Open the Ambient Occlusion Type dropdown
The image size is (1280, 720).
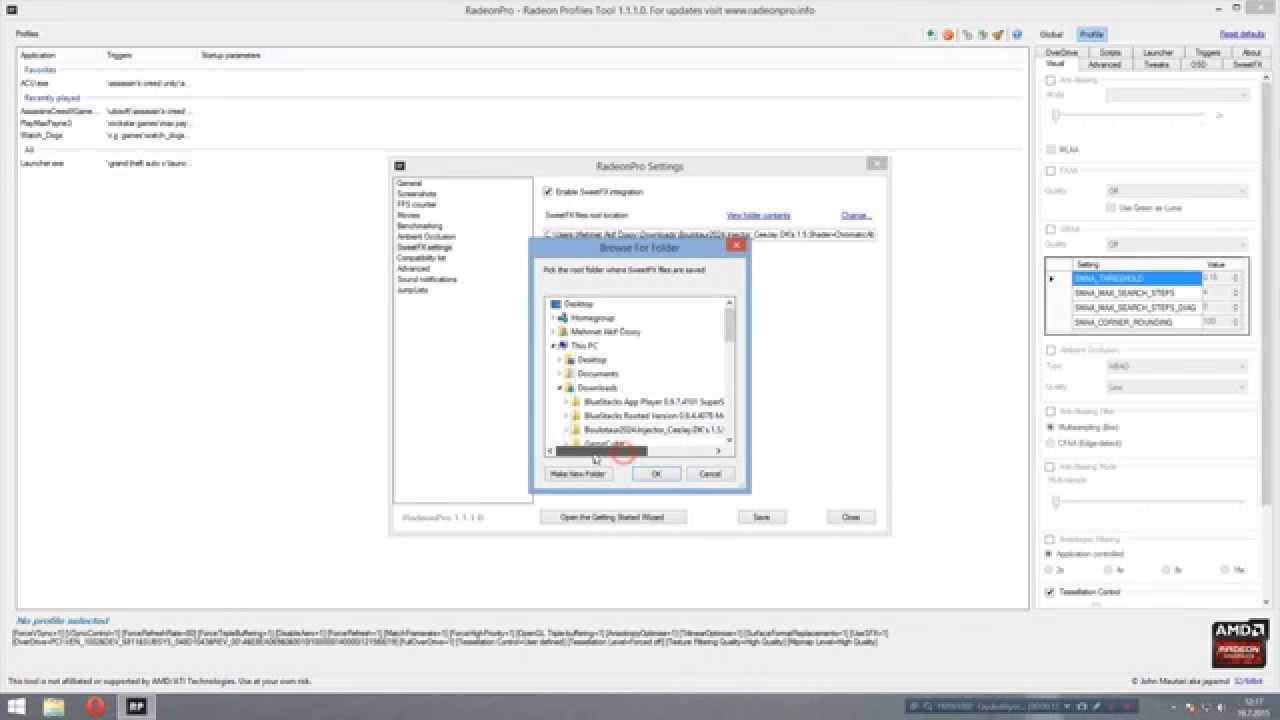1177,366
